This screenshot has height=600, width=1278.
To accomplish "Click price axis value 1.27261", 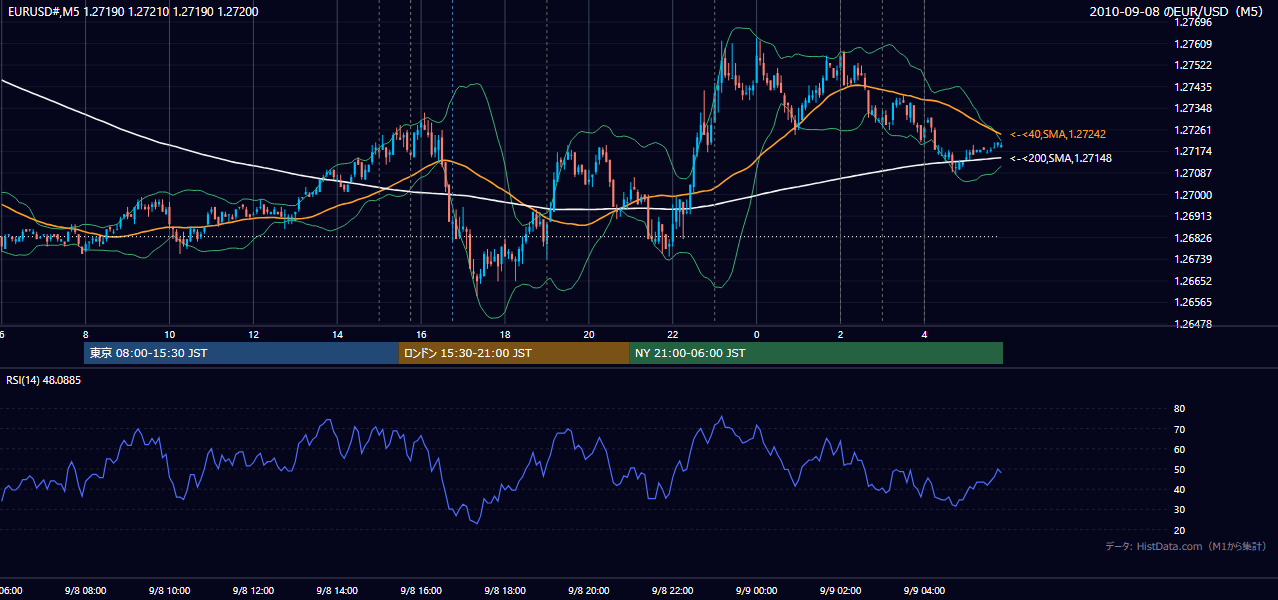I will coord(1192,130).
